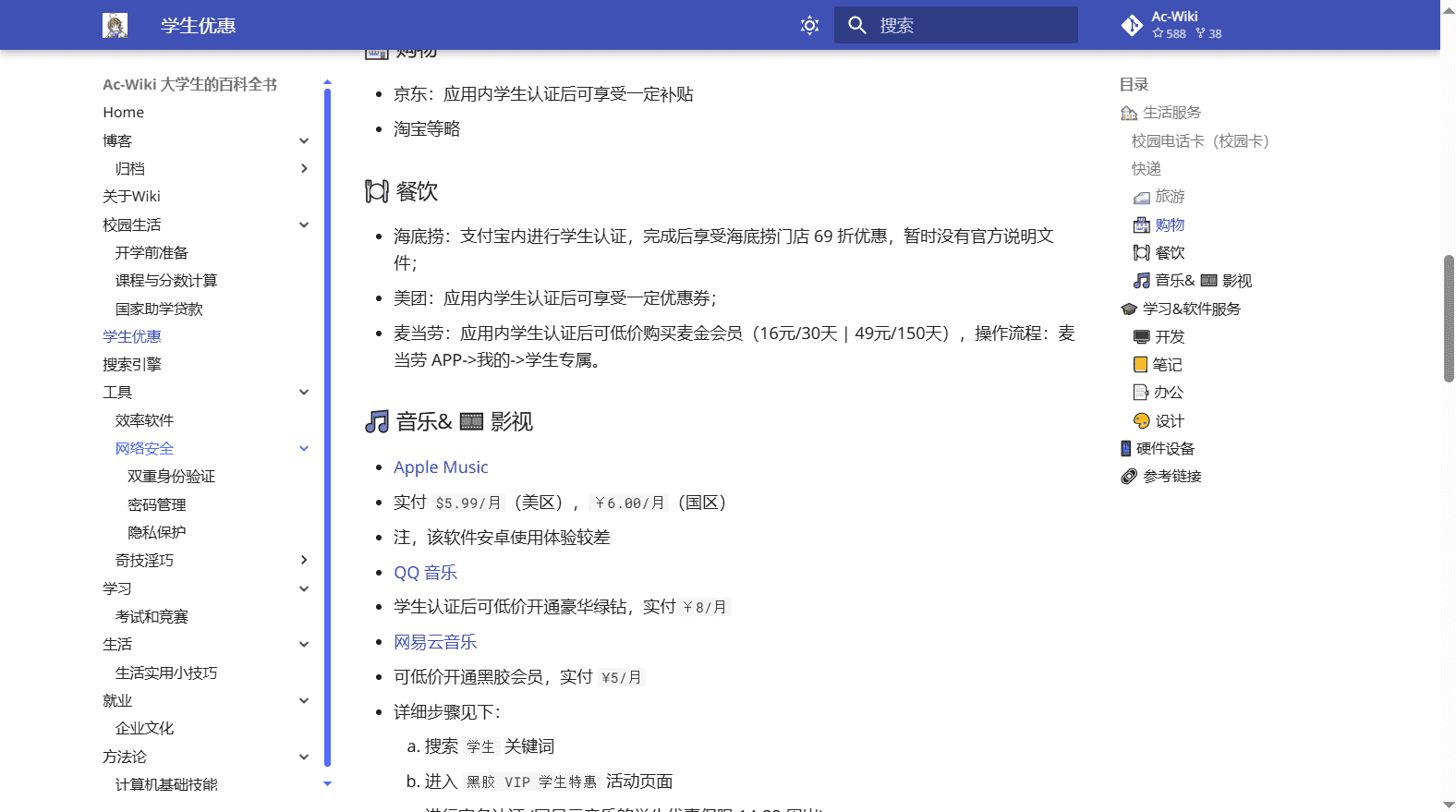Open the Ac-Wiki git repository icon

point(1132,25)
